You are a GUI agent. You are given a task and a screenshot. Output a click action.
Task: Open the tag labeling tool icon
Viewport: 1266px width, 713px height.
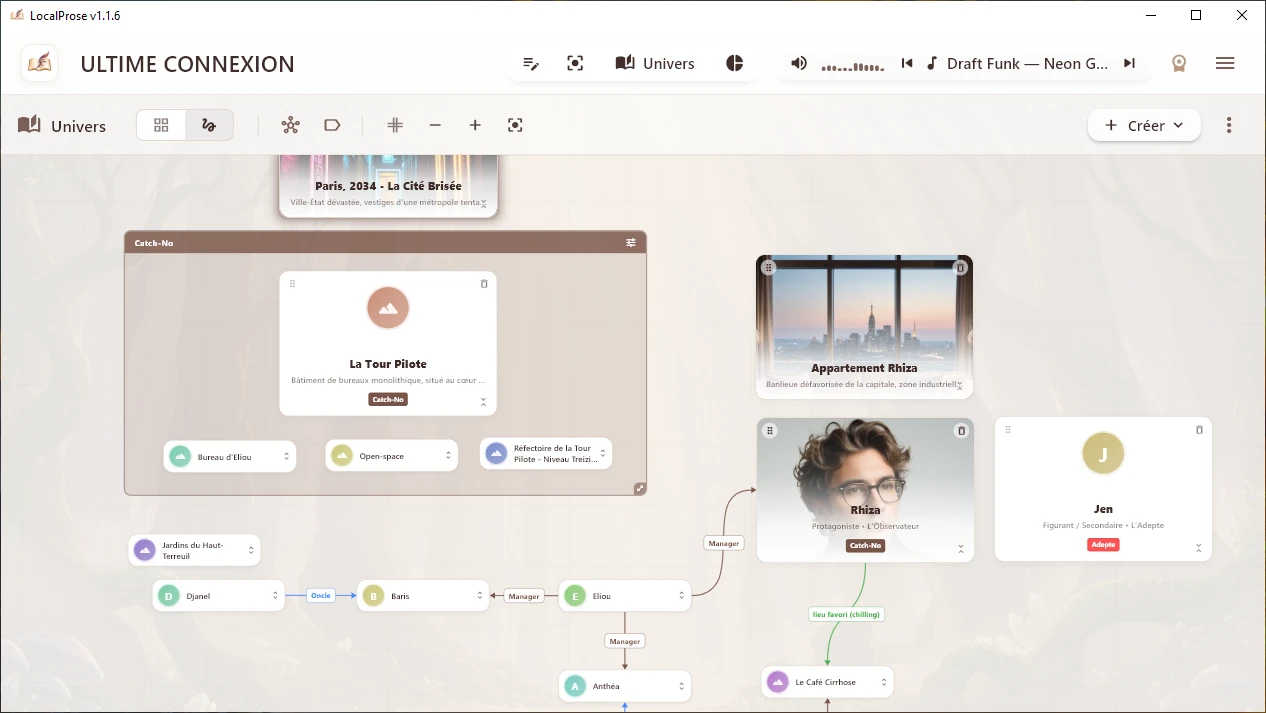332,125
